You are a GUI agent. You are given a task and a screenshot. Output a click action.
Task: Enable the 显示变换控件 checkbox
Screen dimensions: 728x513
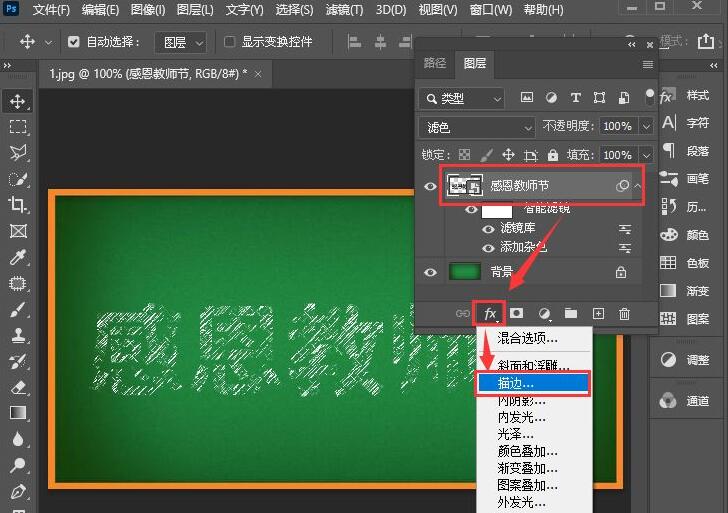point(229,42)
